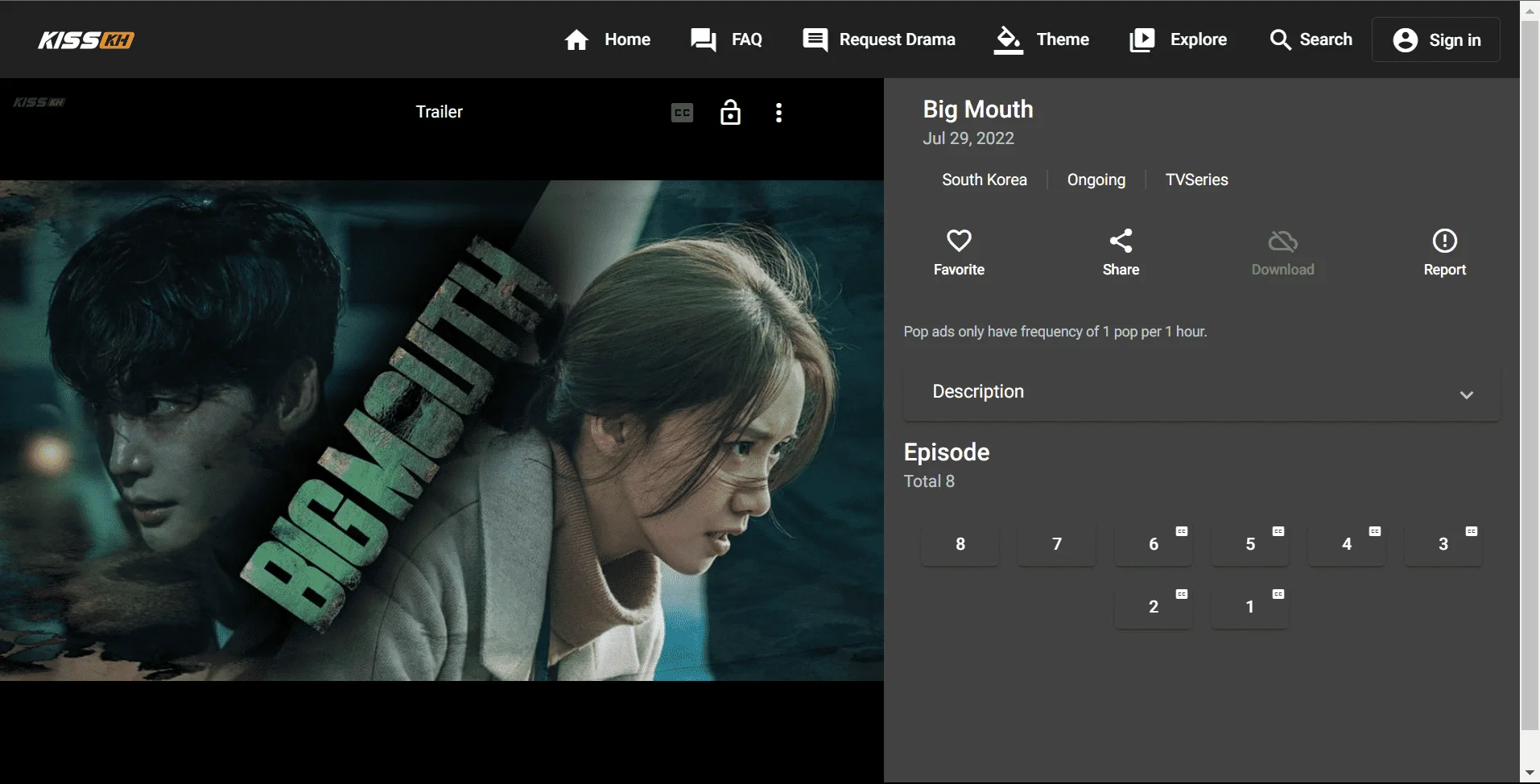Select episode 8

click(x=960, y=544)
